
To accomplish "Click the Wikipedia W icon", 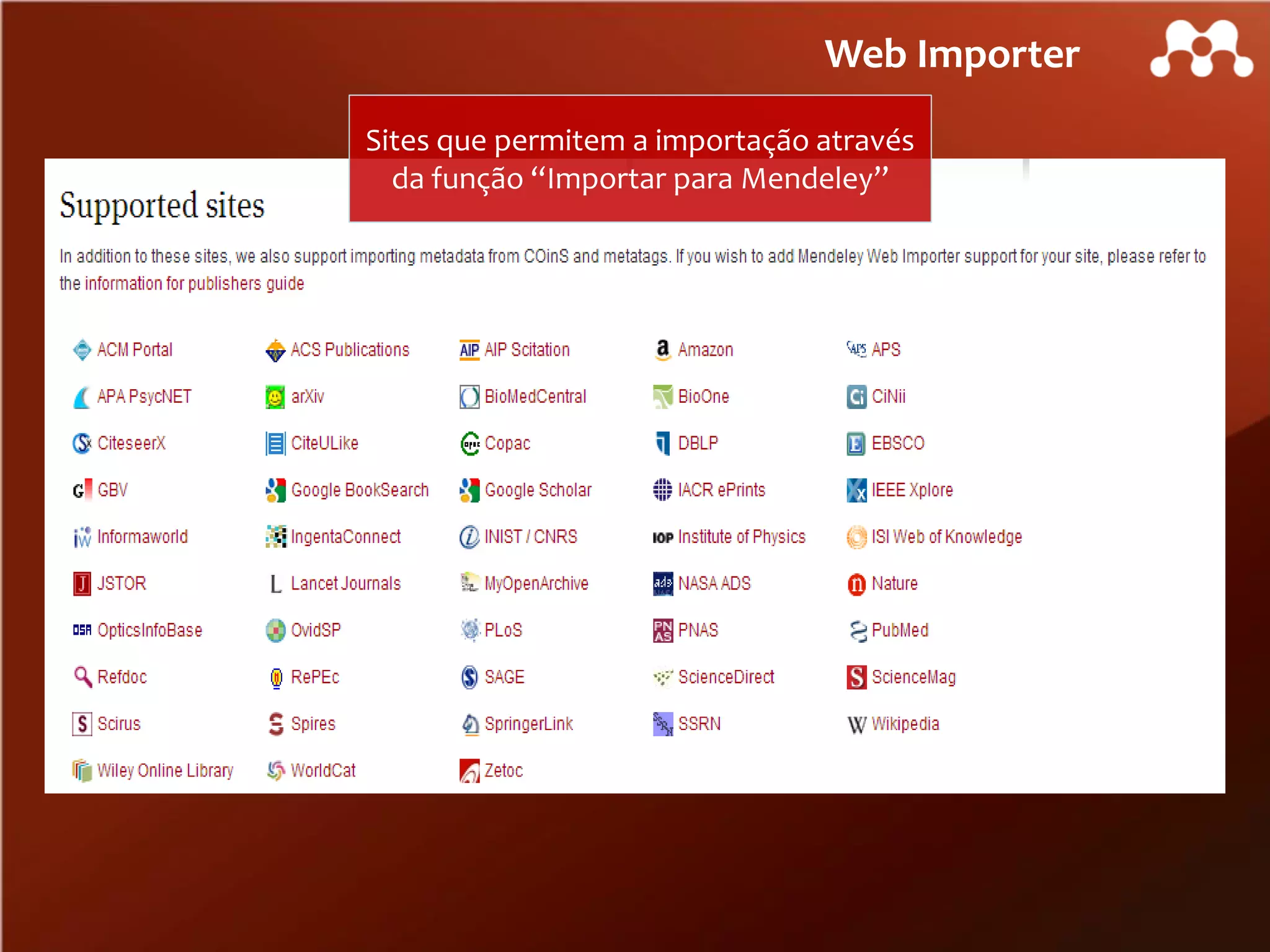I will tap(856, 725).
